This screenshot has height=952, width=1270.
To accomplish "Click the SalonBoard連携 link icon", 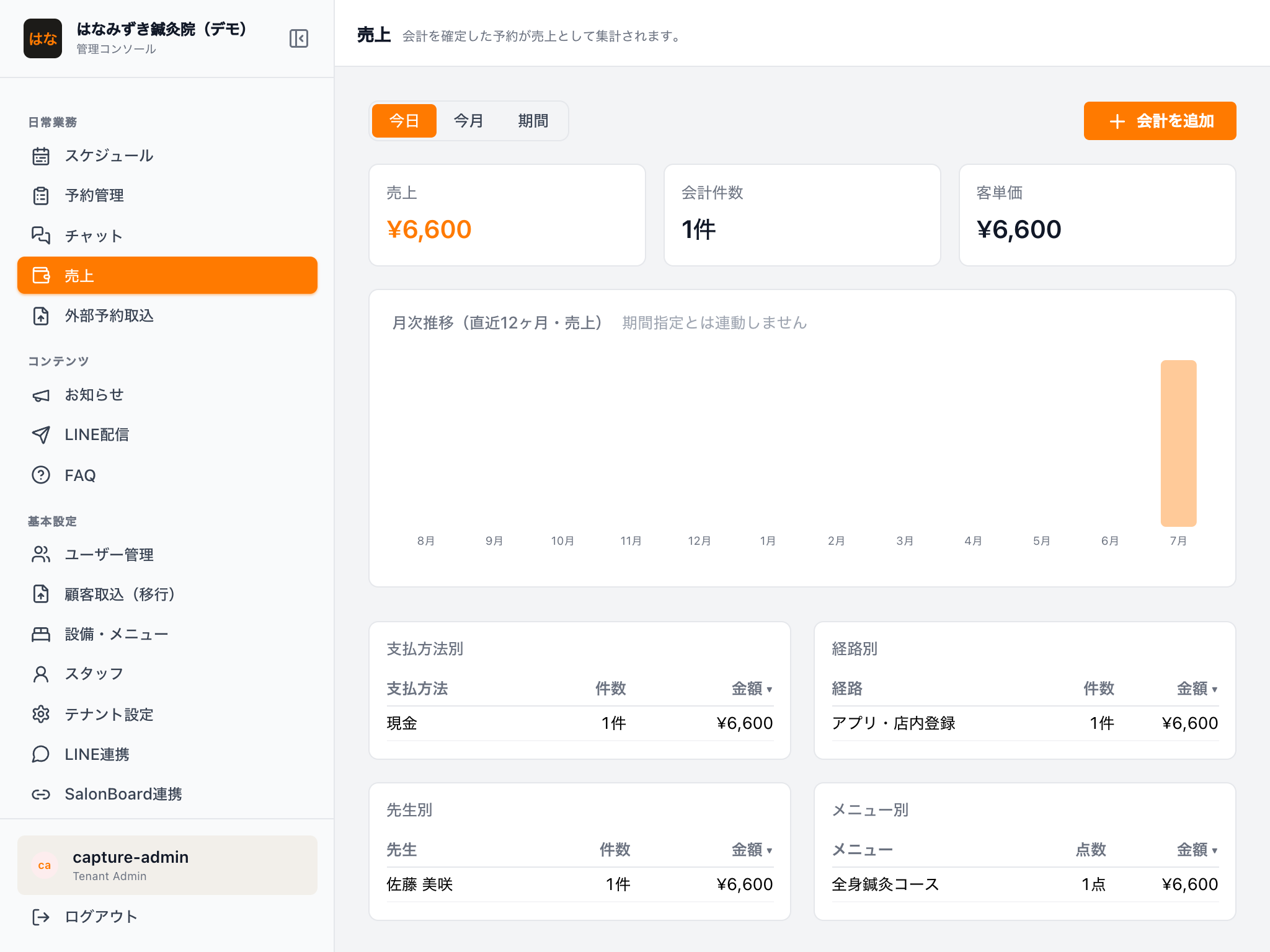I will tap(41, 794).
